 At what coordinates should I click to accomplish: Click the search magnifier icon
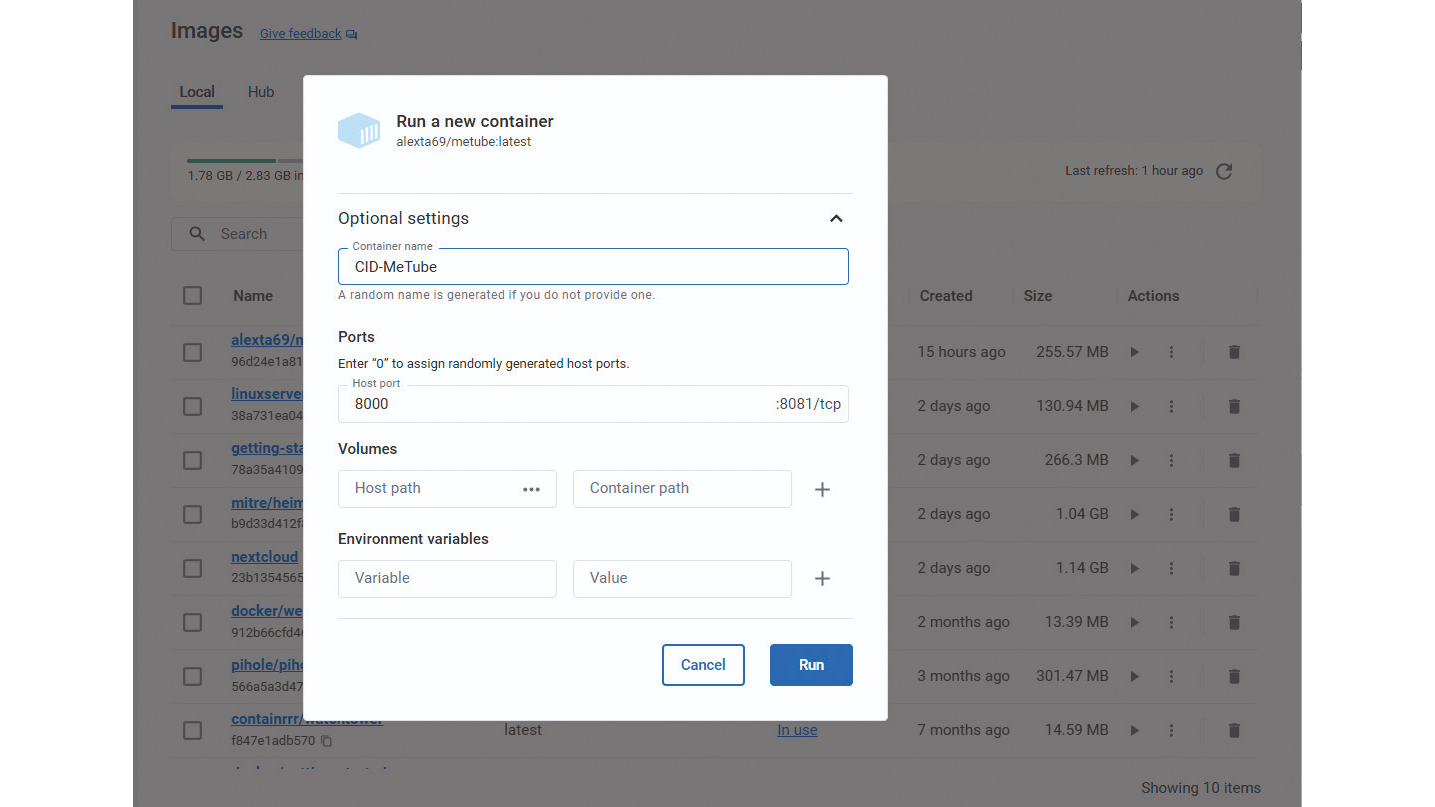click(197, 234)
